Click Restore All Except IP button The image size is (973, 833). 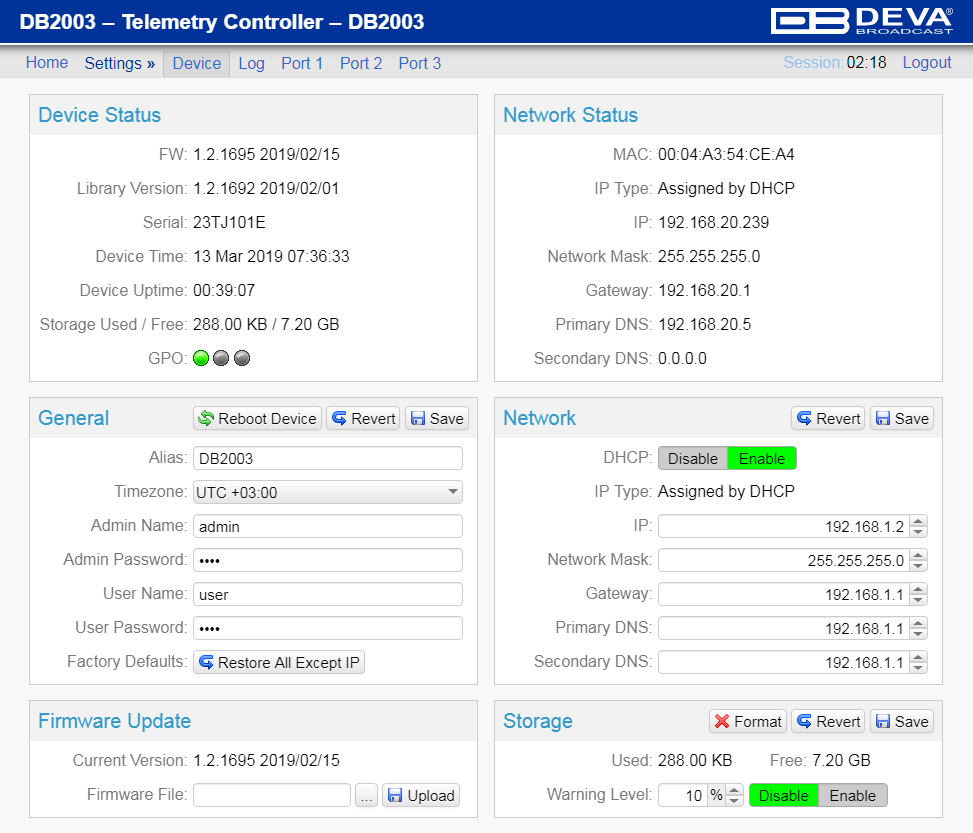click(x=279, y=662)
